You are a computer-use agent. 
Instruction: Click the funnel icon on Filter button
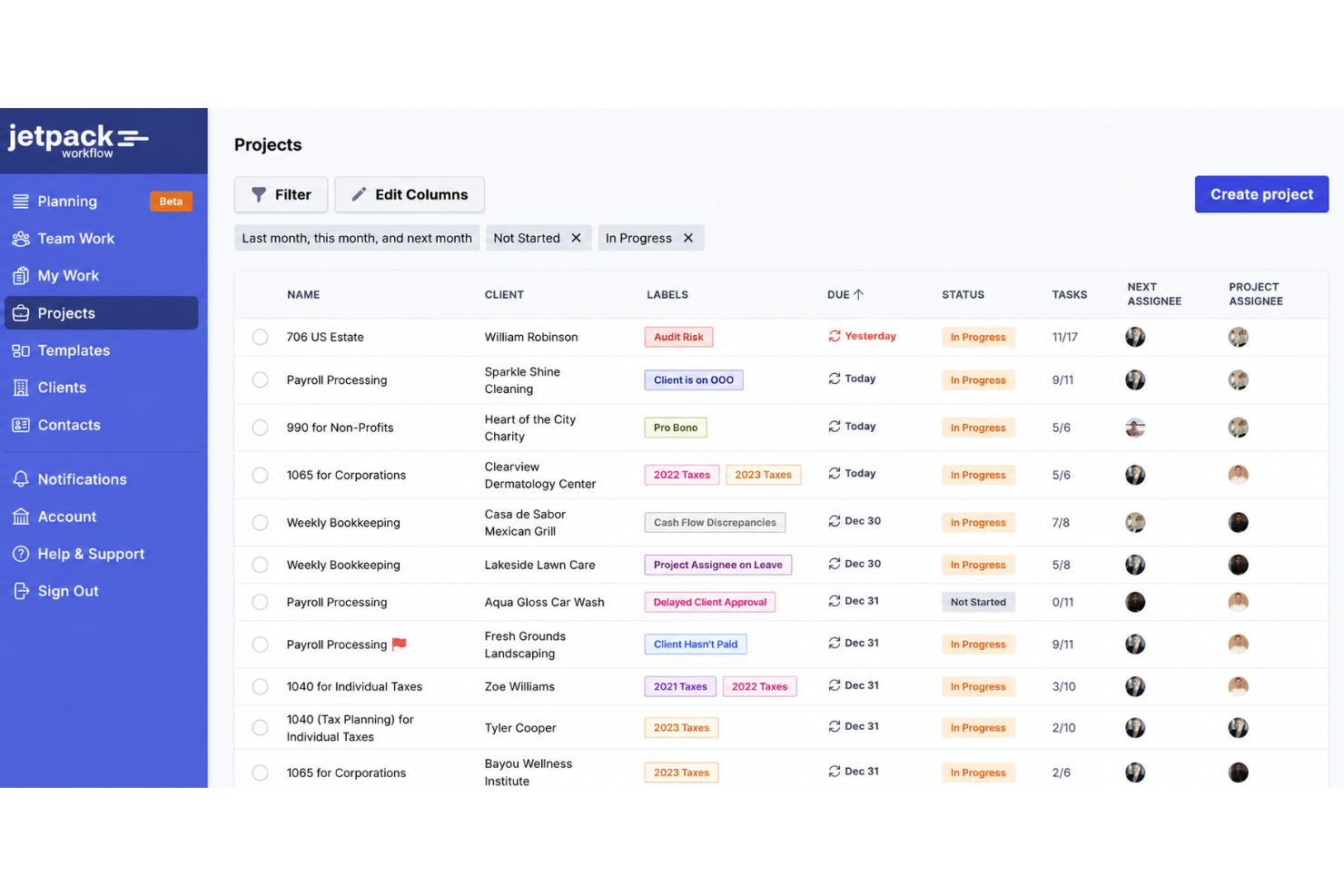click(x=259, y=194)
